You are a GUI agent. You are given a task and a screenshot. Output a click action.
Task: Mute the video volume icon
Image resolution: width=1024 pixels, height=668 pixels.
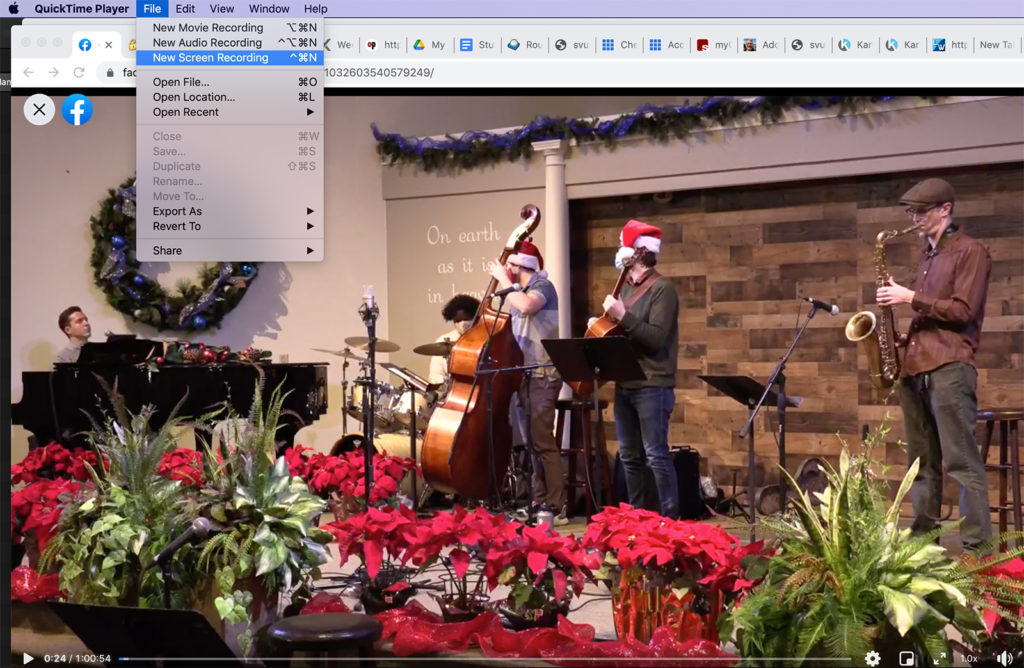coord(1004,658)
